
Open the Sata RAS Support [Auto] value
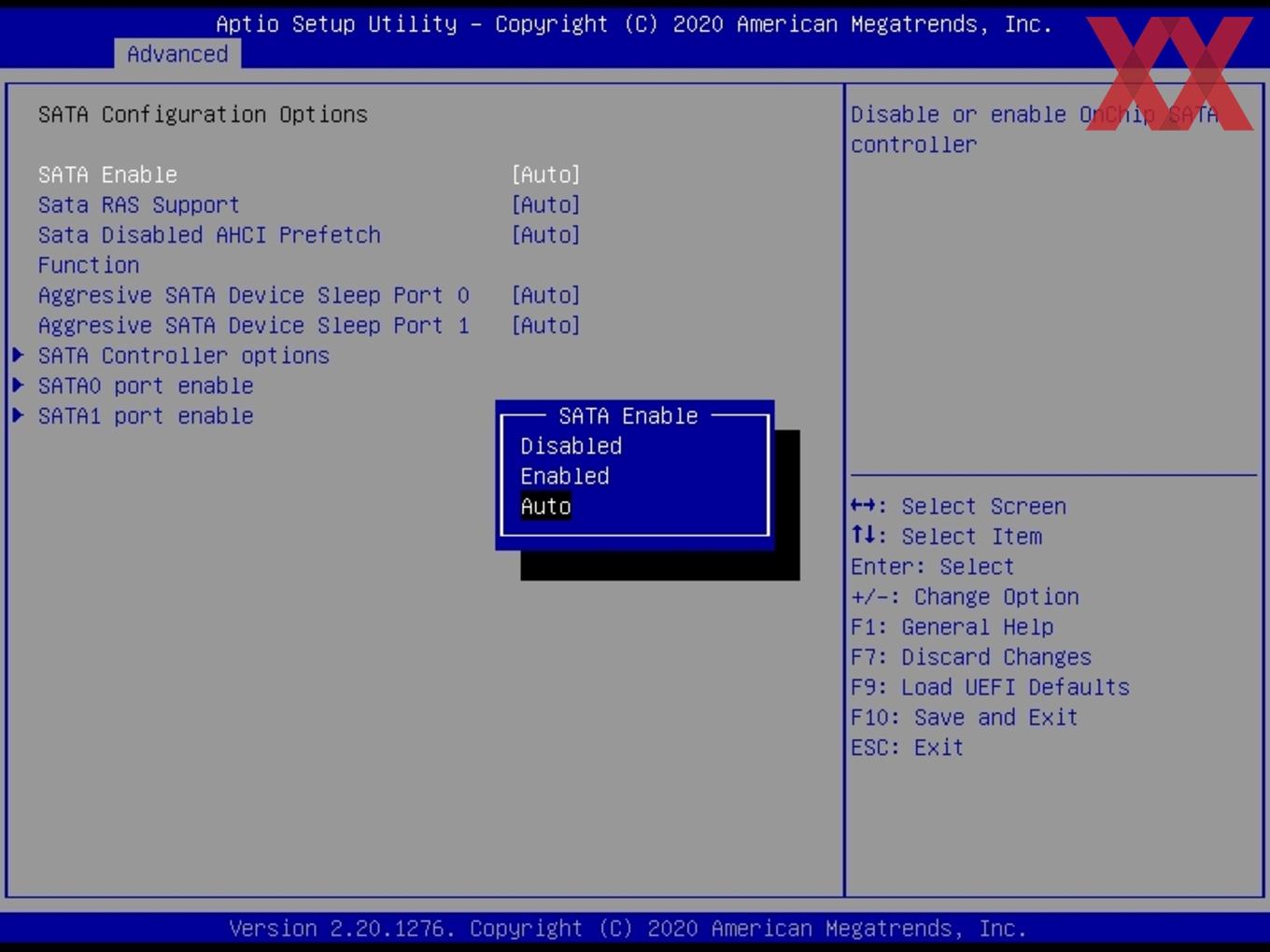(x=546, y=204)
